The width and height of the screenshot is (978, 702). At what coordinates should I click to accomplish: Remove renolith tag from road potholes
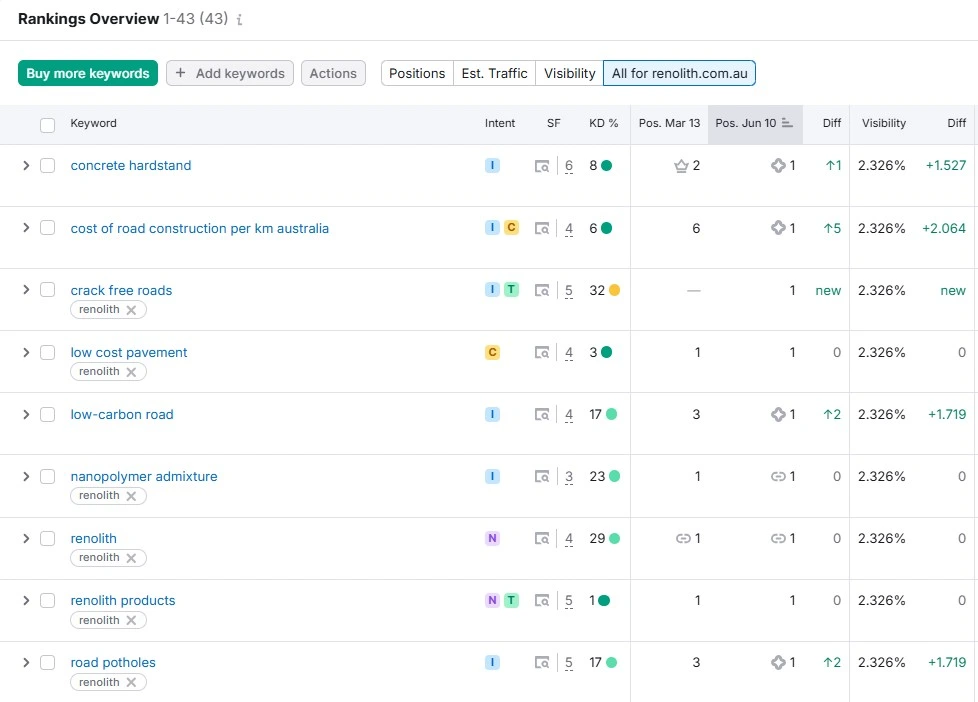(131, 682)
